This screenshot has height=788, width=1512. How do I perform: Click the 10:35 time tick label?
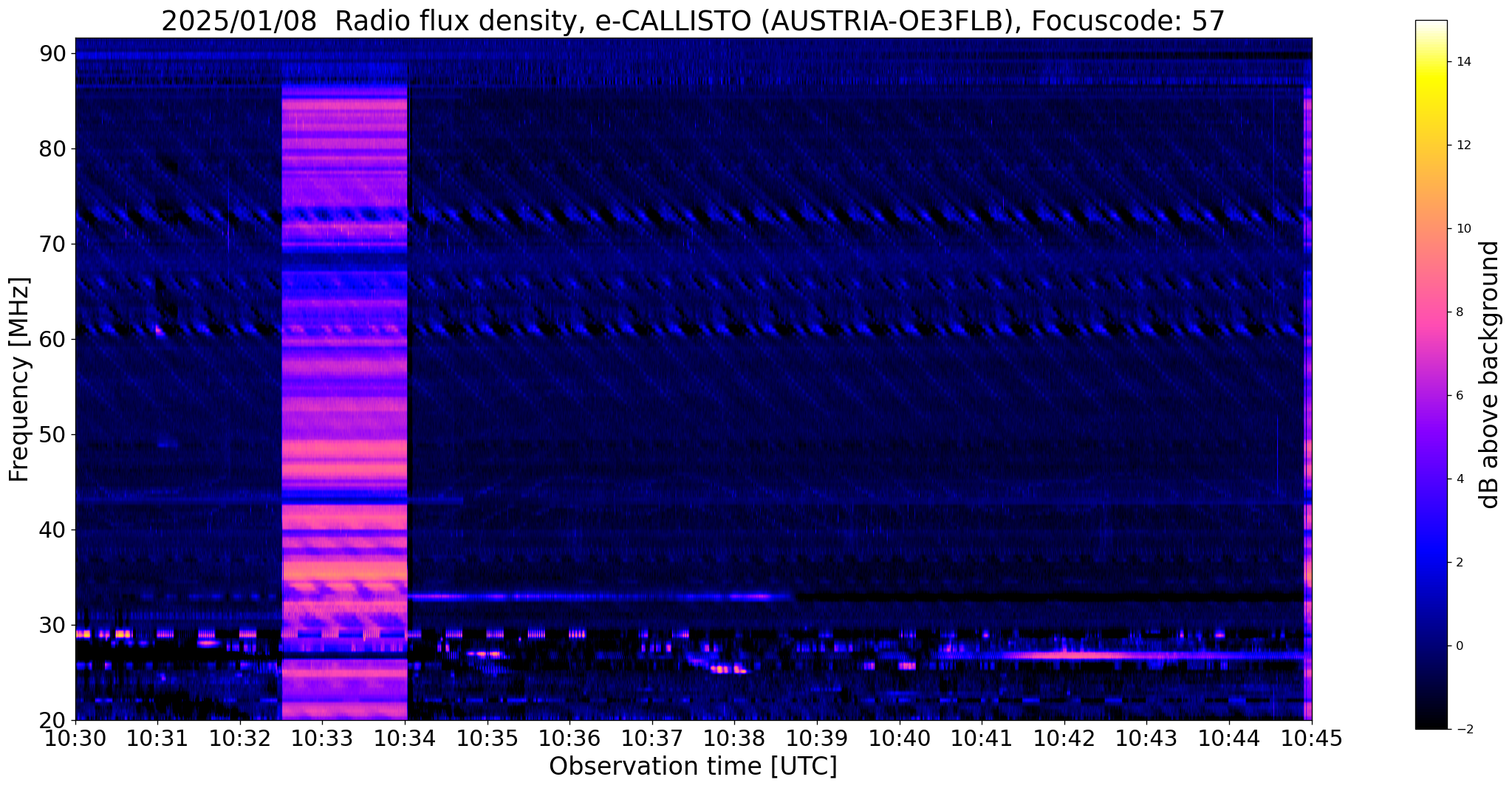click(488, 738)
